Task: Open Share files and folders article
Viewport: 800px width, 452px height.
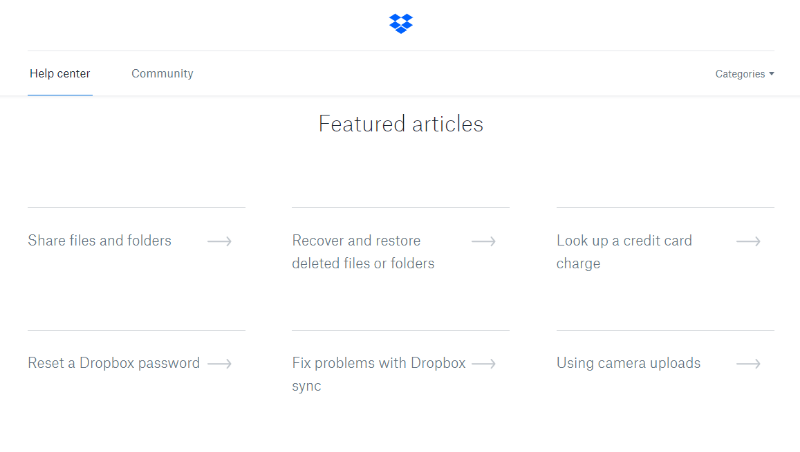Action: (99, 240)
